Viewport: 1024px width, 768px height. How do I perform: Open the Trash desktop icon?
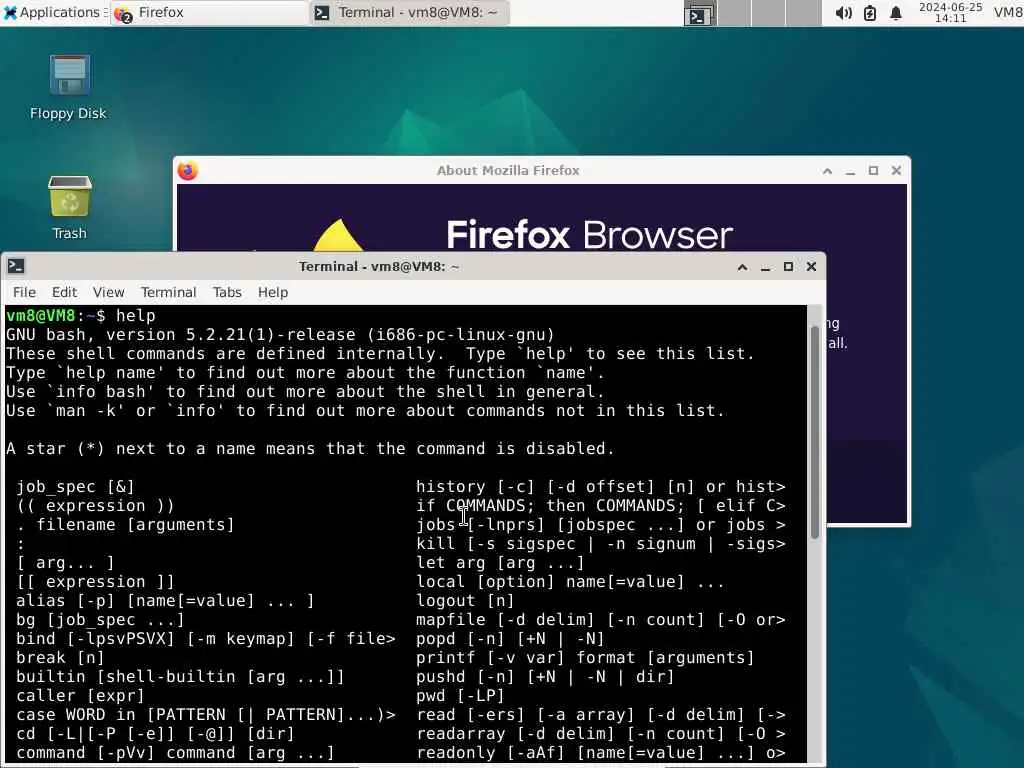69,207
